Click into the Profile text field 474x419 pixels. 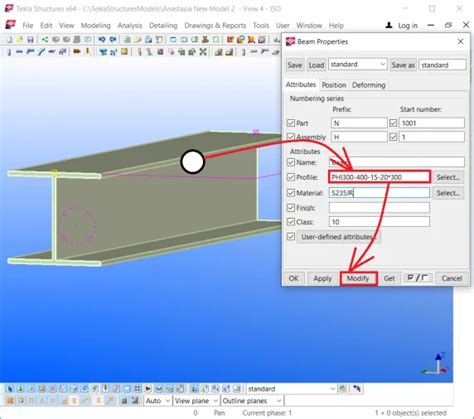coord(379,177)
